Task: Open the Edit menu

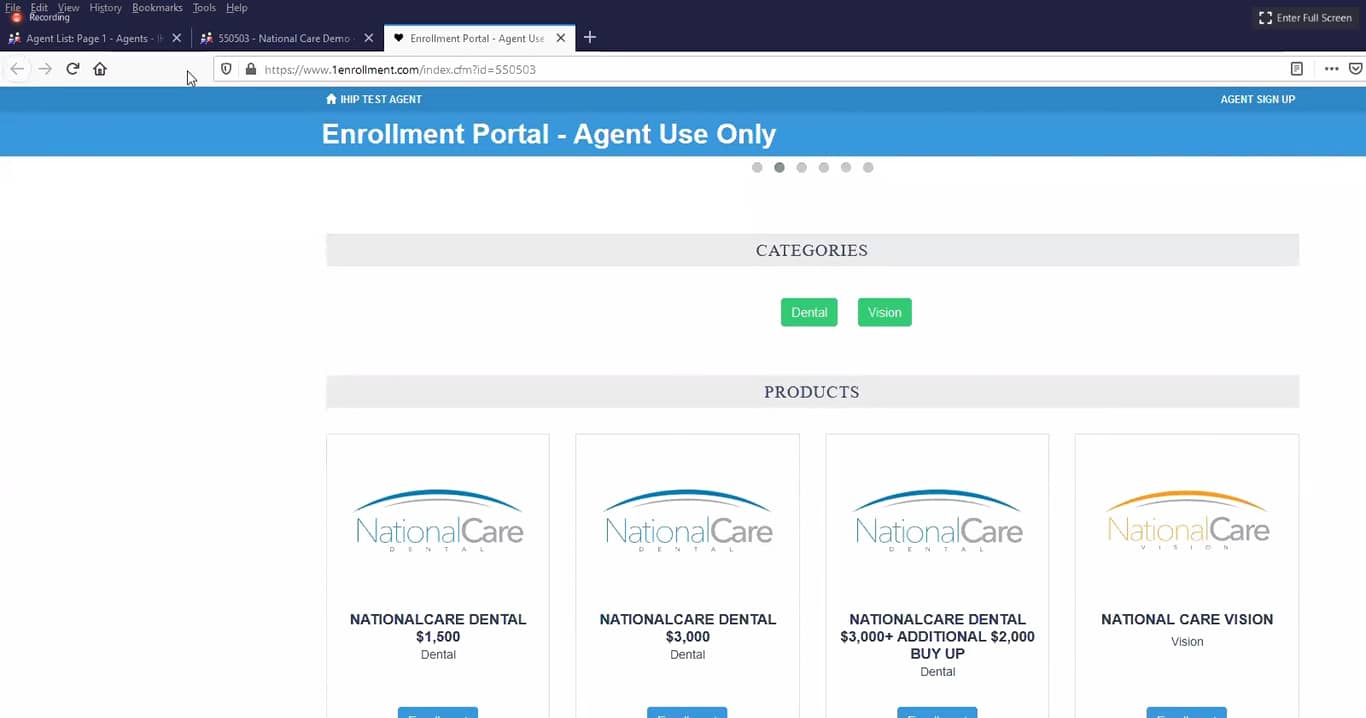Action: coord(39,7)
